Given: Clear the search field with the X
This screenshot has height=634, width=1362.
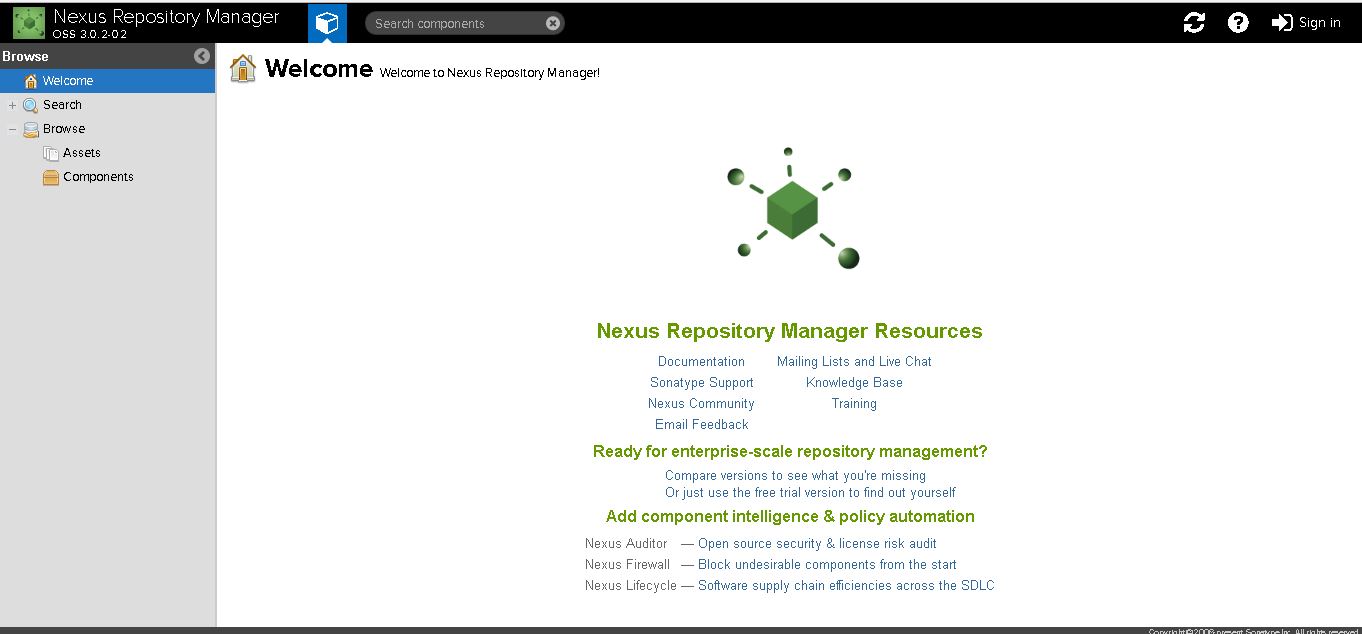Looking at the screenshot, I should (554, 22).
